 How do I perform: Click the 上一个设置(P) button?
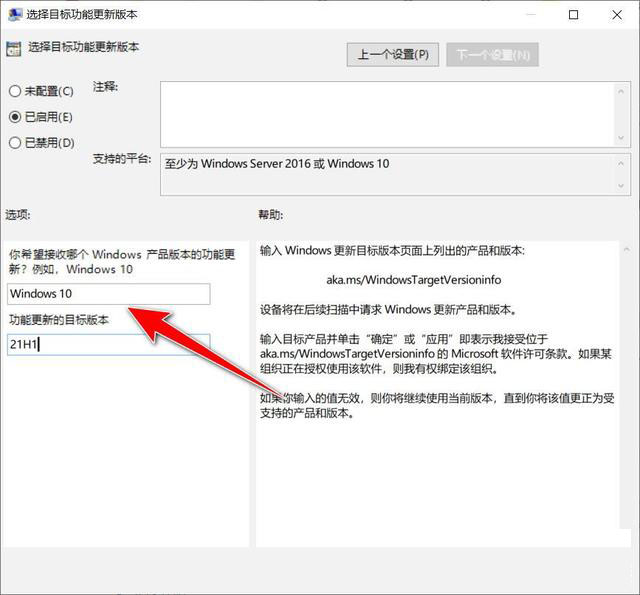point(393,54)
